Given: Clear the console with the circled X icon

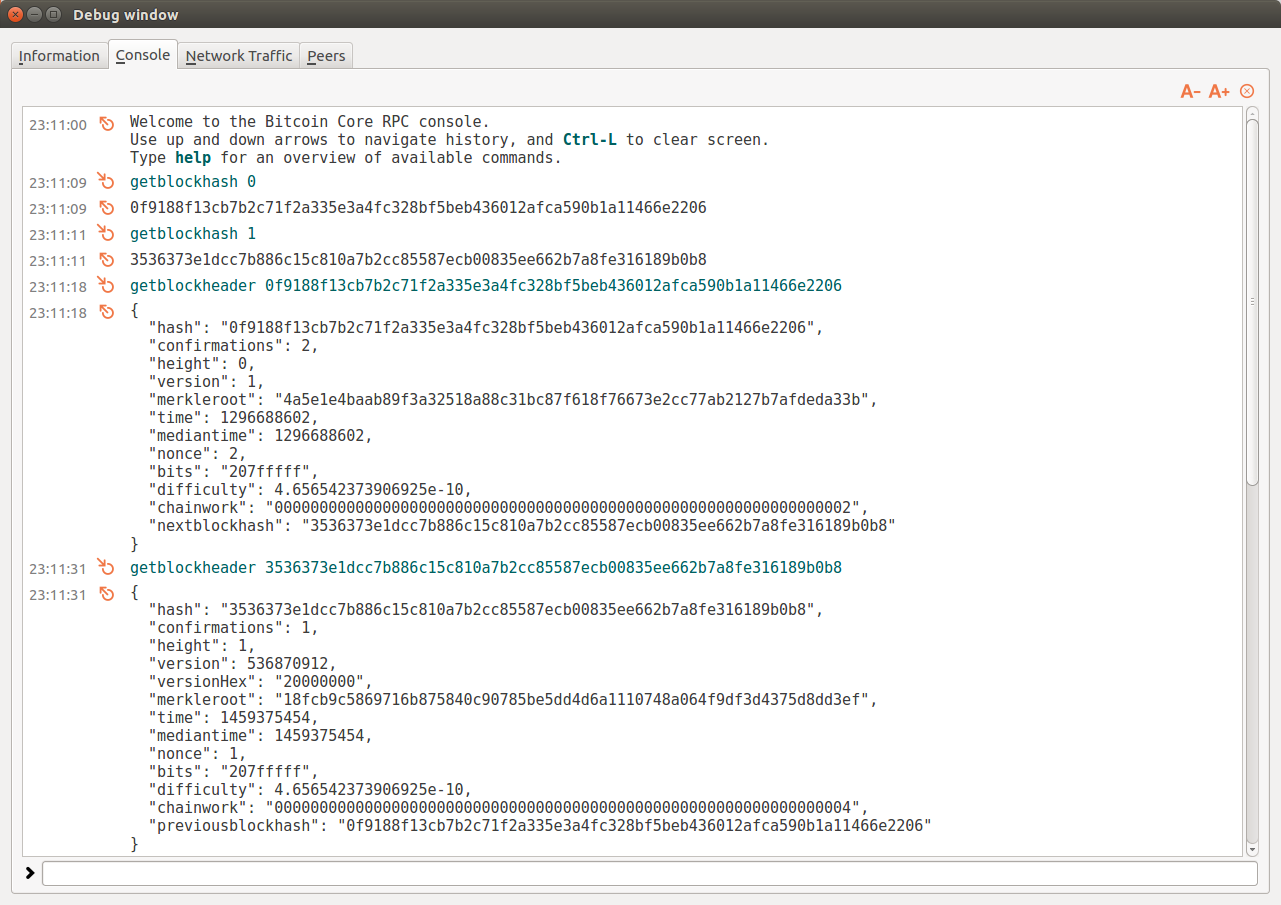Looking at the screenshot, I should (1247, 91).
